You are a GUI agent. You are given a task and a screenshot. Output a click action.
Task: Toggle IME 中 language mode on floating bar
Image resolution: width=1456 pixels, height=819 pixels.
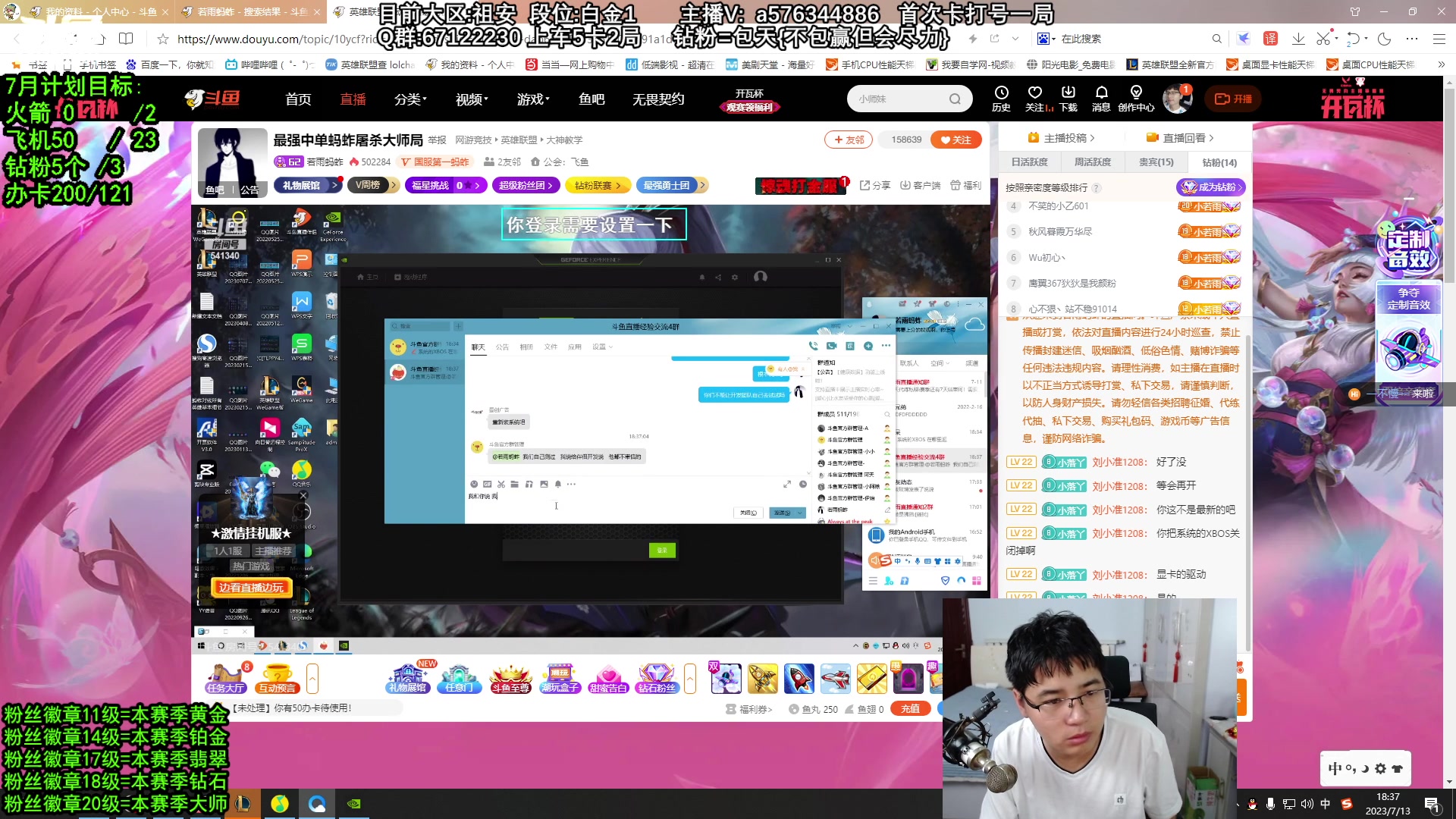pos(1335,768)
